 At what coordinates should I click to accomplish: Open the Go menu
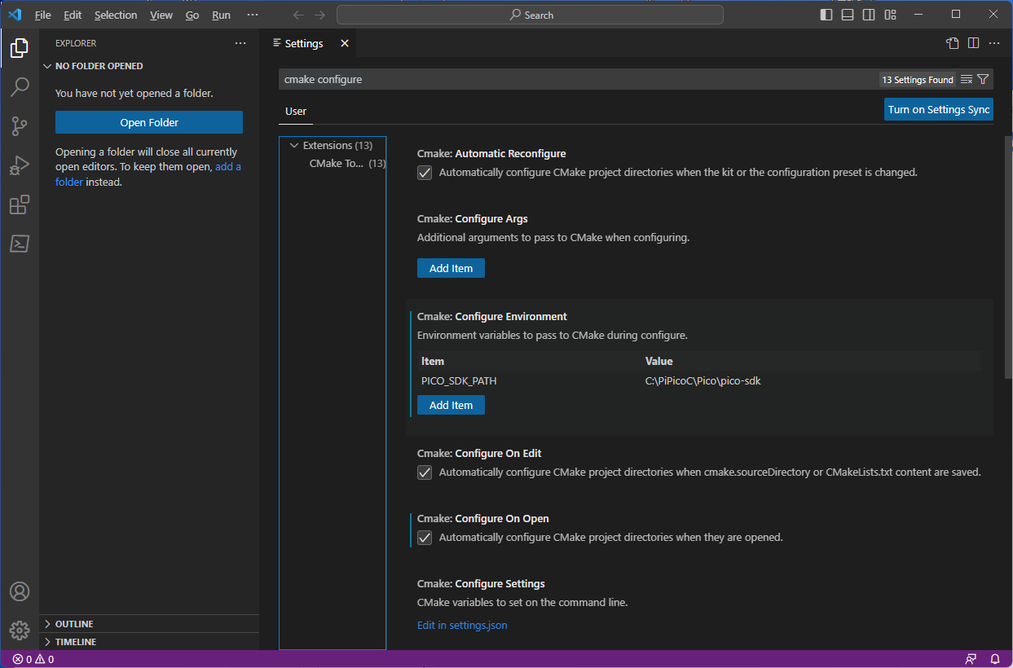point(193,15)
